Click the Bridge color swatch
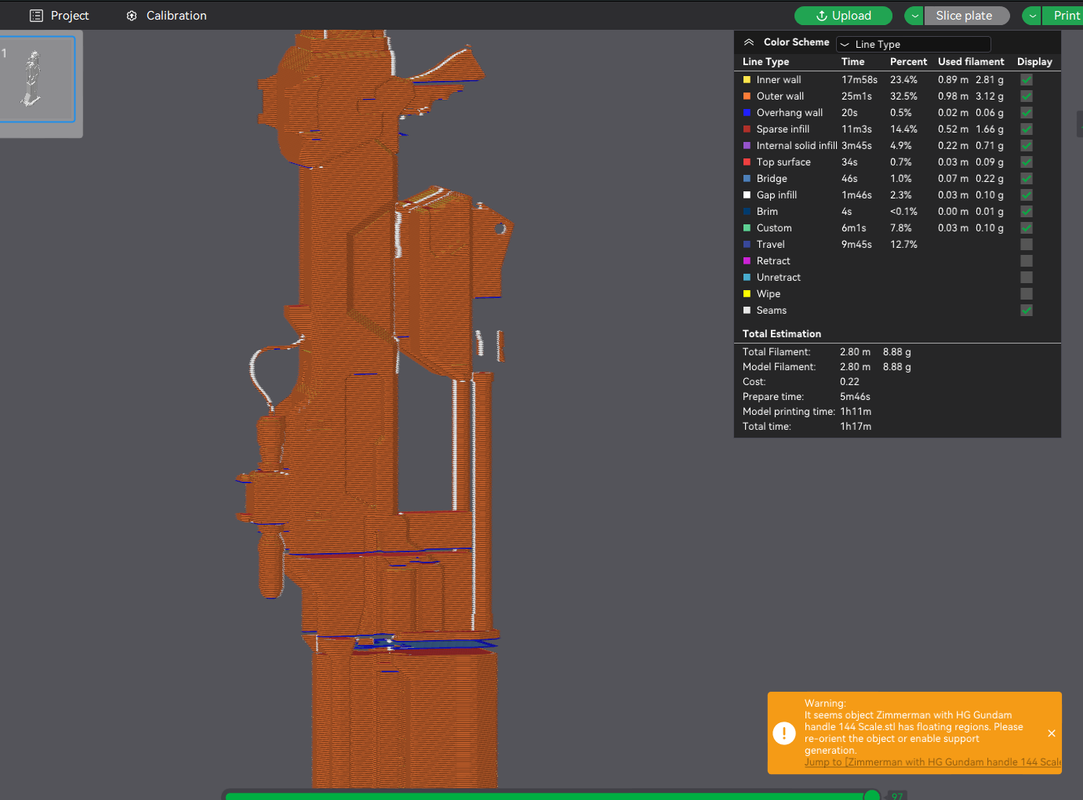 tap(747, 178)
